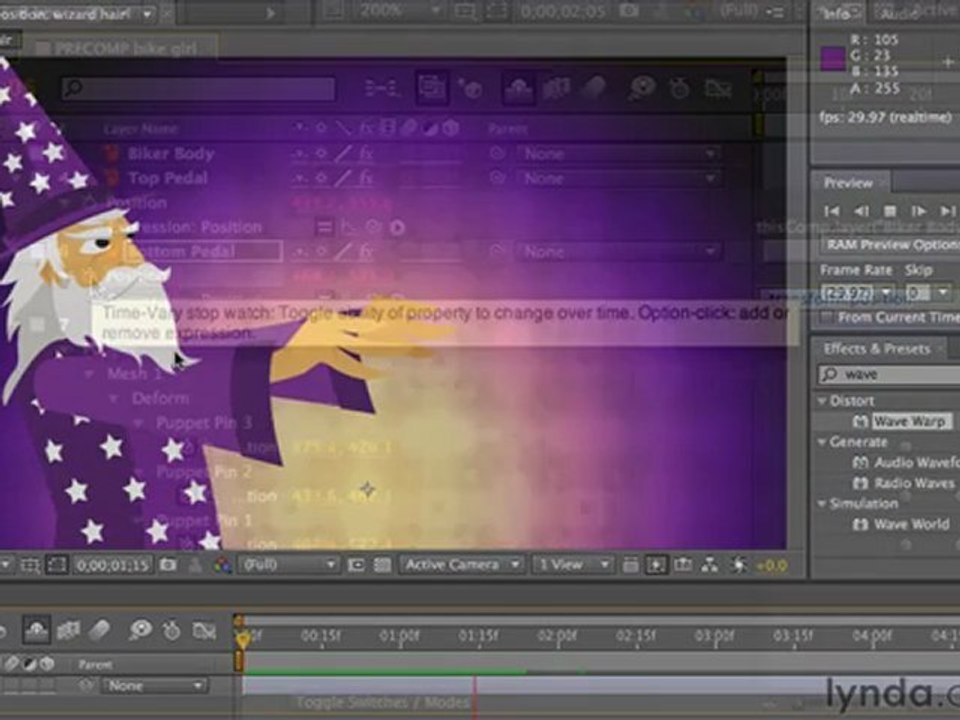This screenshot has width=960, height=720.
Task: Step back one frame in Preview panel
Action: tap(861, 211)
